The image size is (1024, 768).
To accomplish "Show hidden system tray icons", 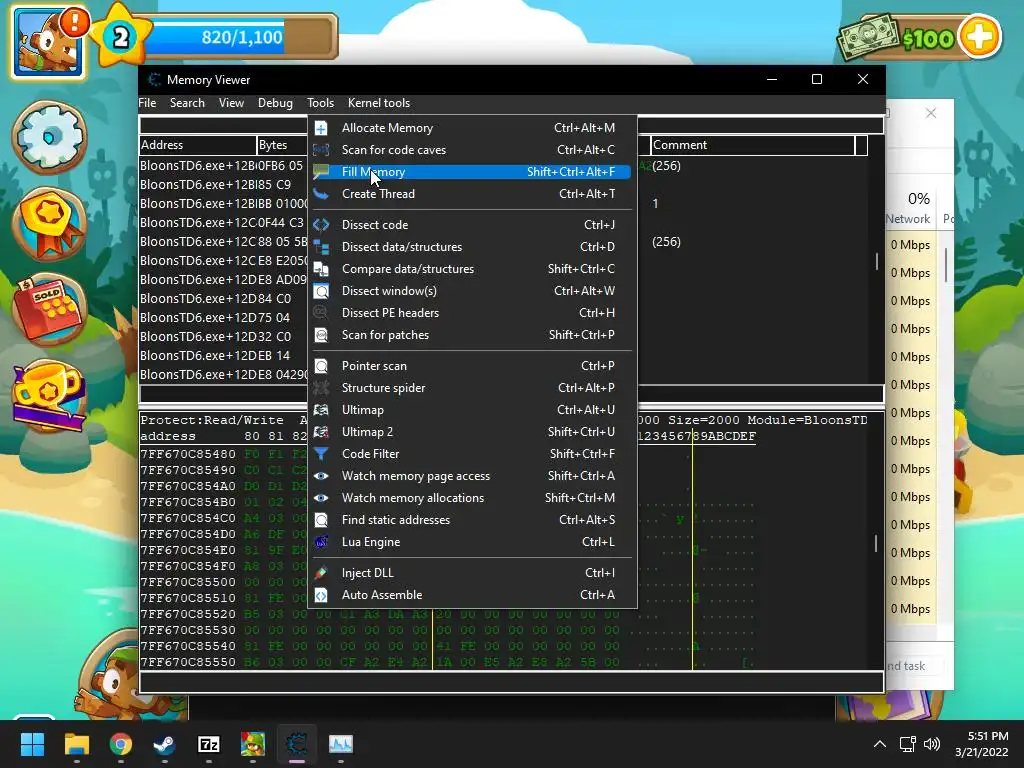I will point(880,744).
